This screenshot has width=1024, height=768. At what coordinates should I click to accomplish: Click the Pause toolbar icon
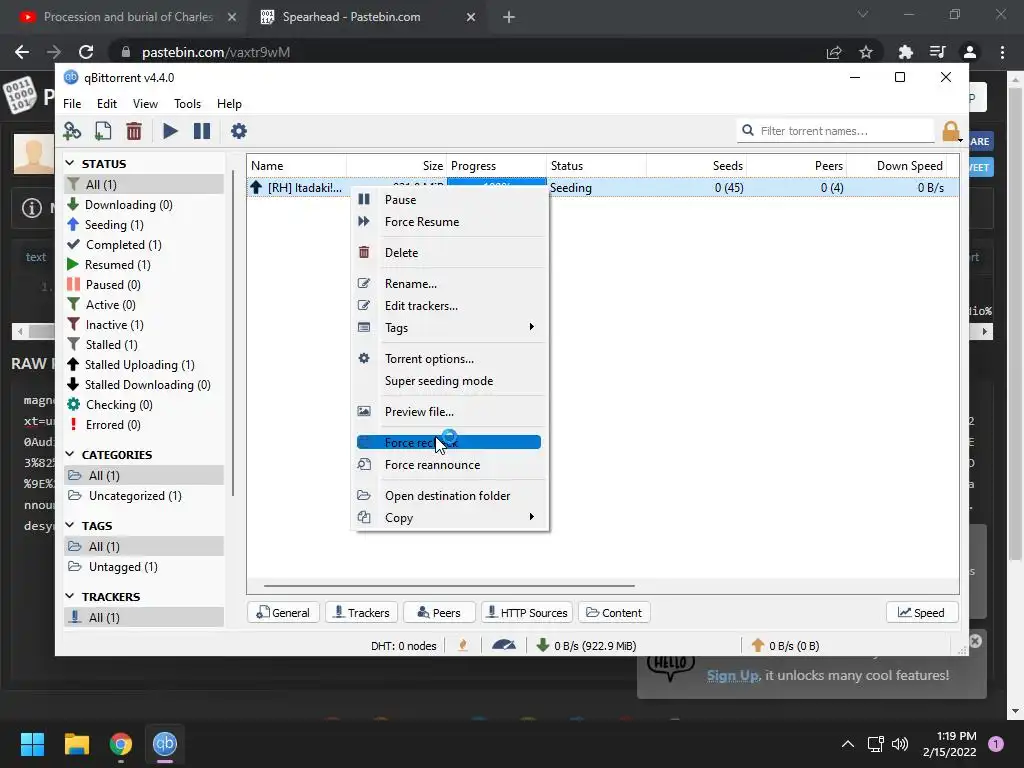click(202, 131)
